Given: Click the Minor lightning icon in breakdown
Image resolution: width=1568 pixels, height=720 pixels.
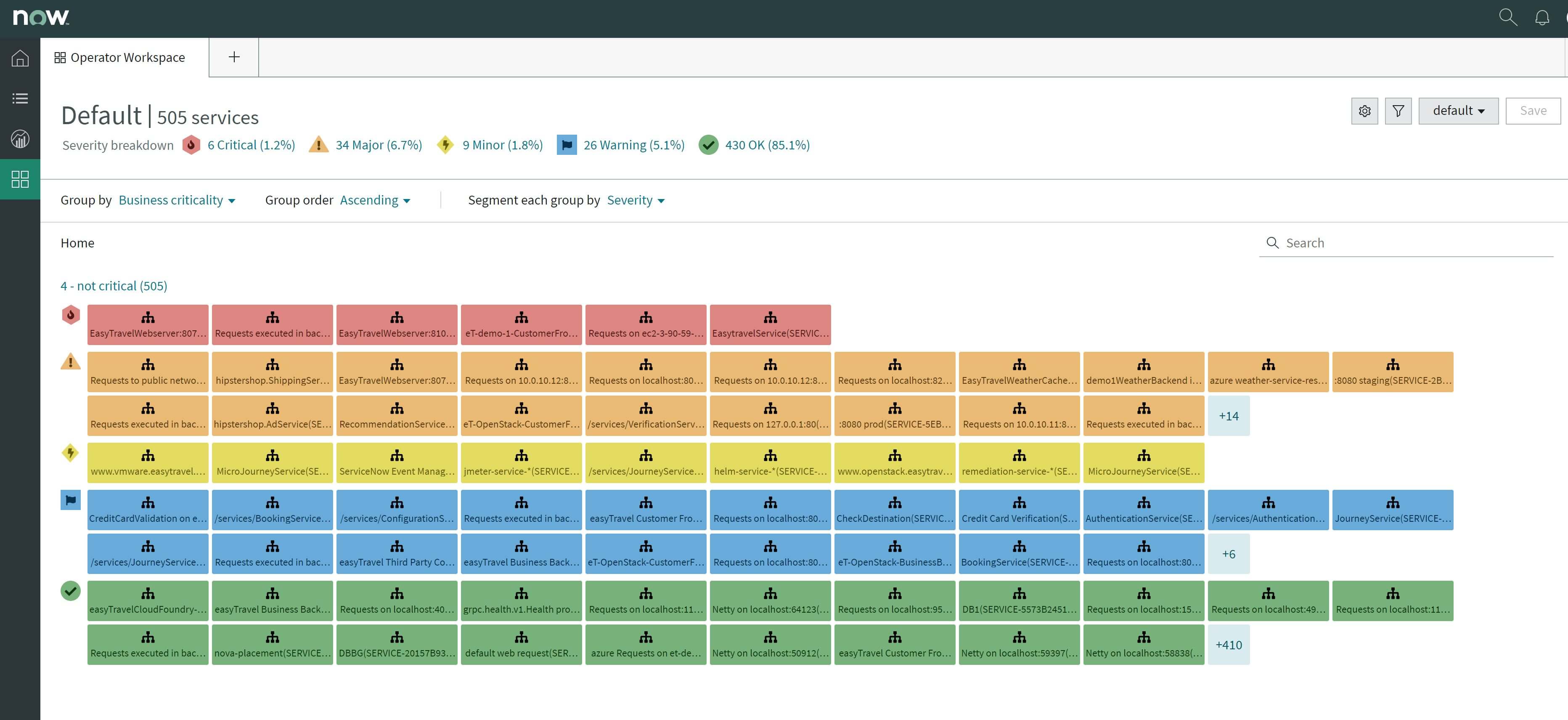Looking at the screenshot, I should point(445,145).
